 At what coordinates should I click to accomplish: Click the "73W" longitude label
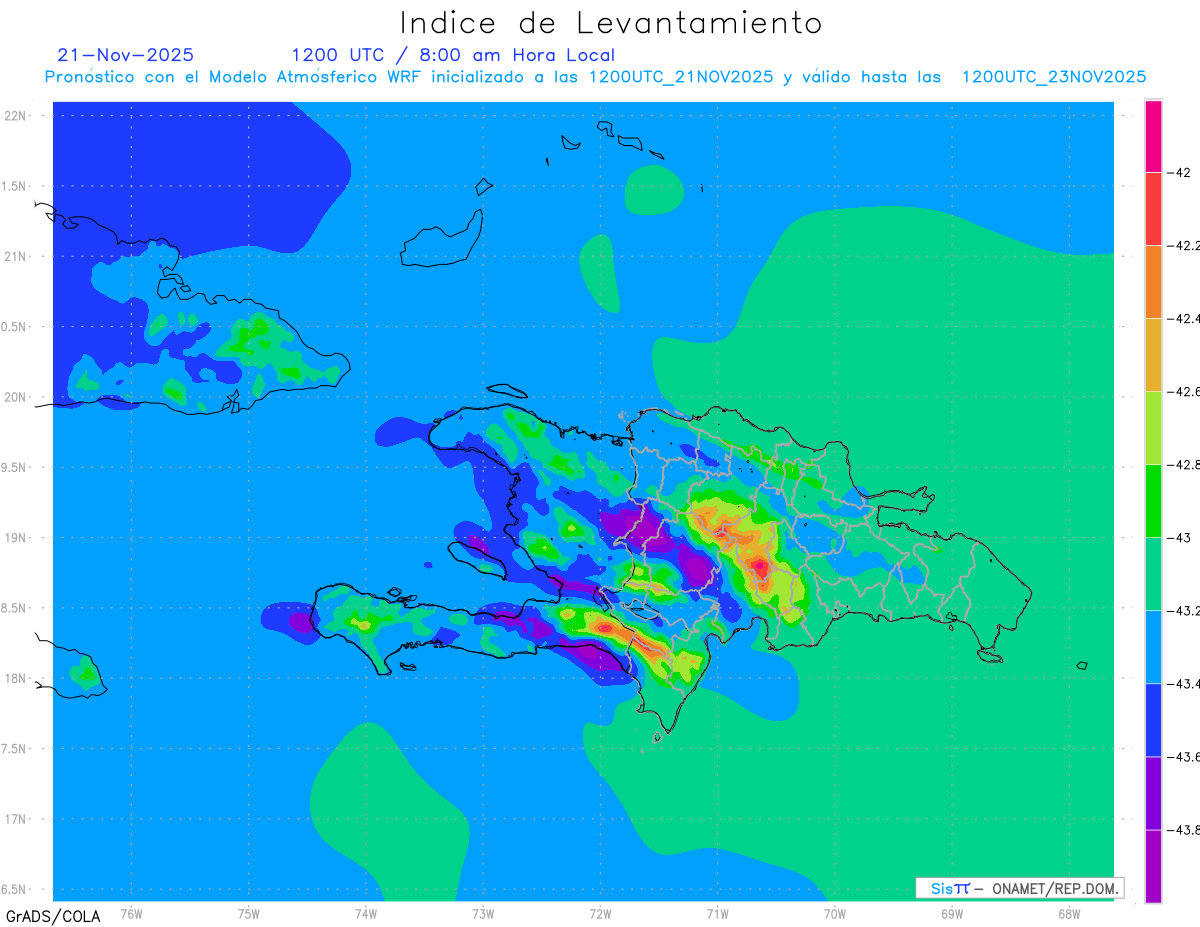483,913
